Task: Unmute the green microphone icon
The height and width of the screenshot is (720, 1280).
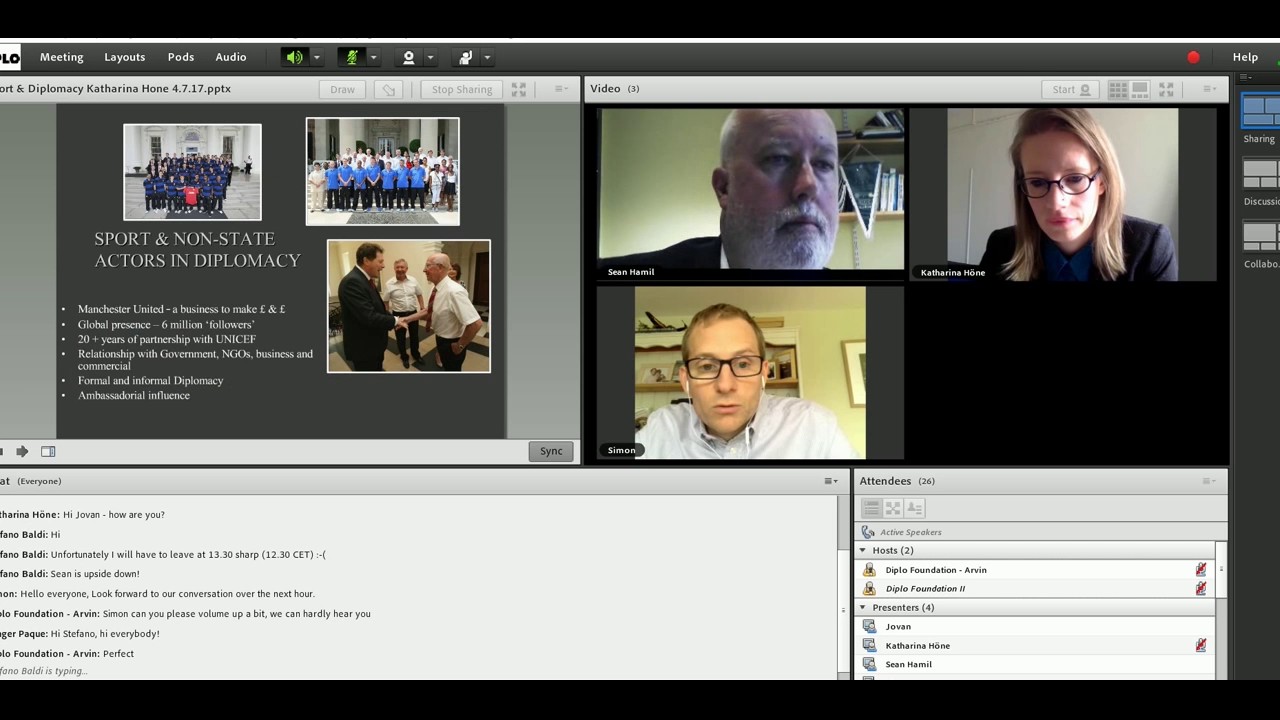Action: pos(351,57)
